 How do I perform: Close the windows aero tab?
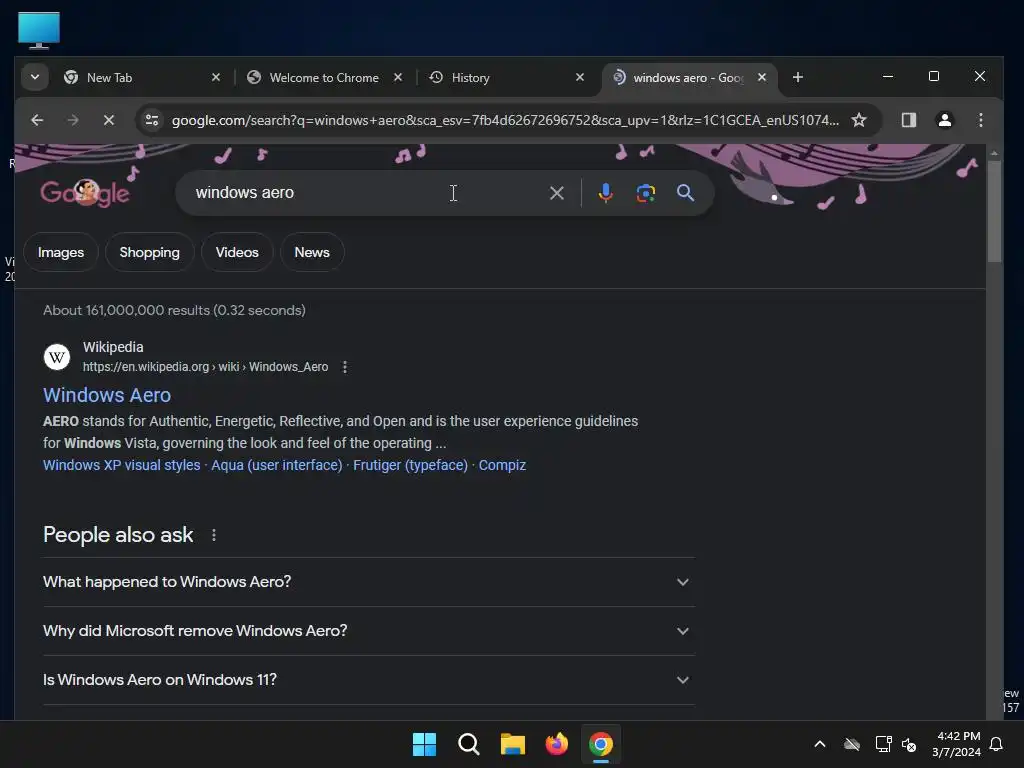point(762,78)
